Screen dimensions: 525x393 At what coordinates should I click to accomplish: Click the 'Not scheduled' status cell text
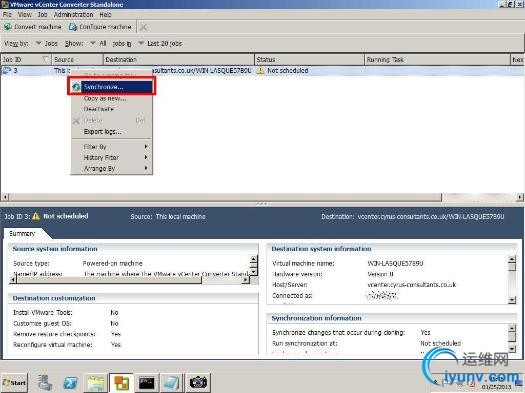pos(288,71)
